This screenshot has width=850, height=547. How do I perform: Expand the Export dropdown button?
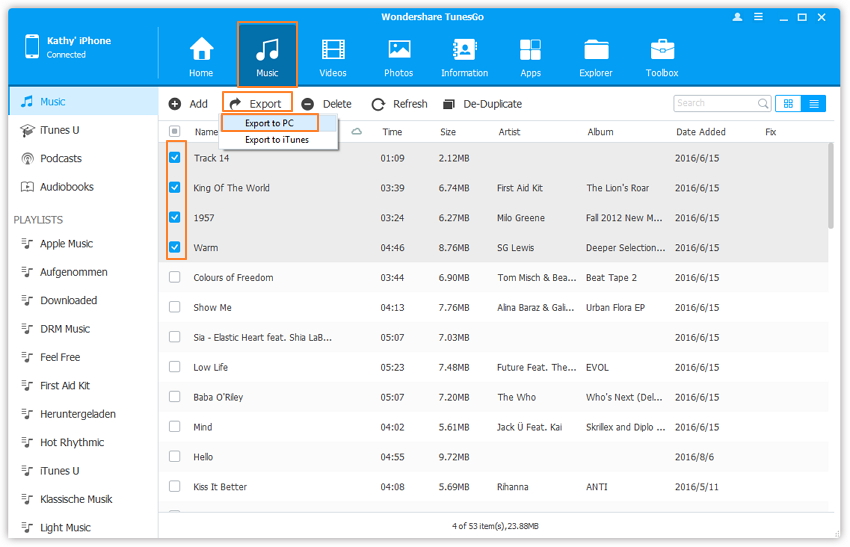click(256, 104)
